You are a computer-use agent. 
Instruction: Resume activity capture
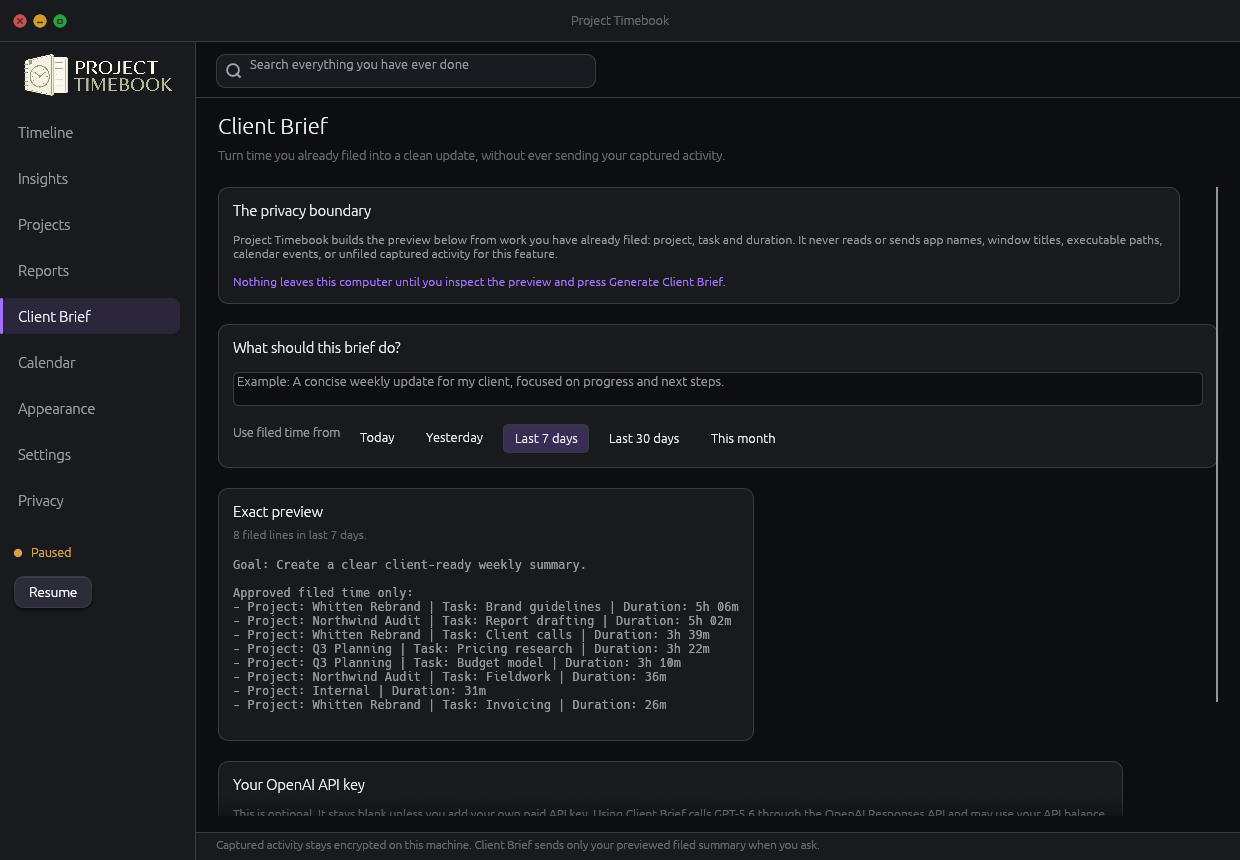coord(53,592)
